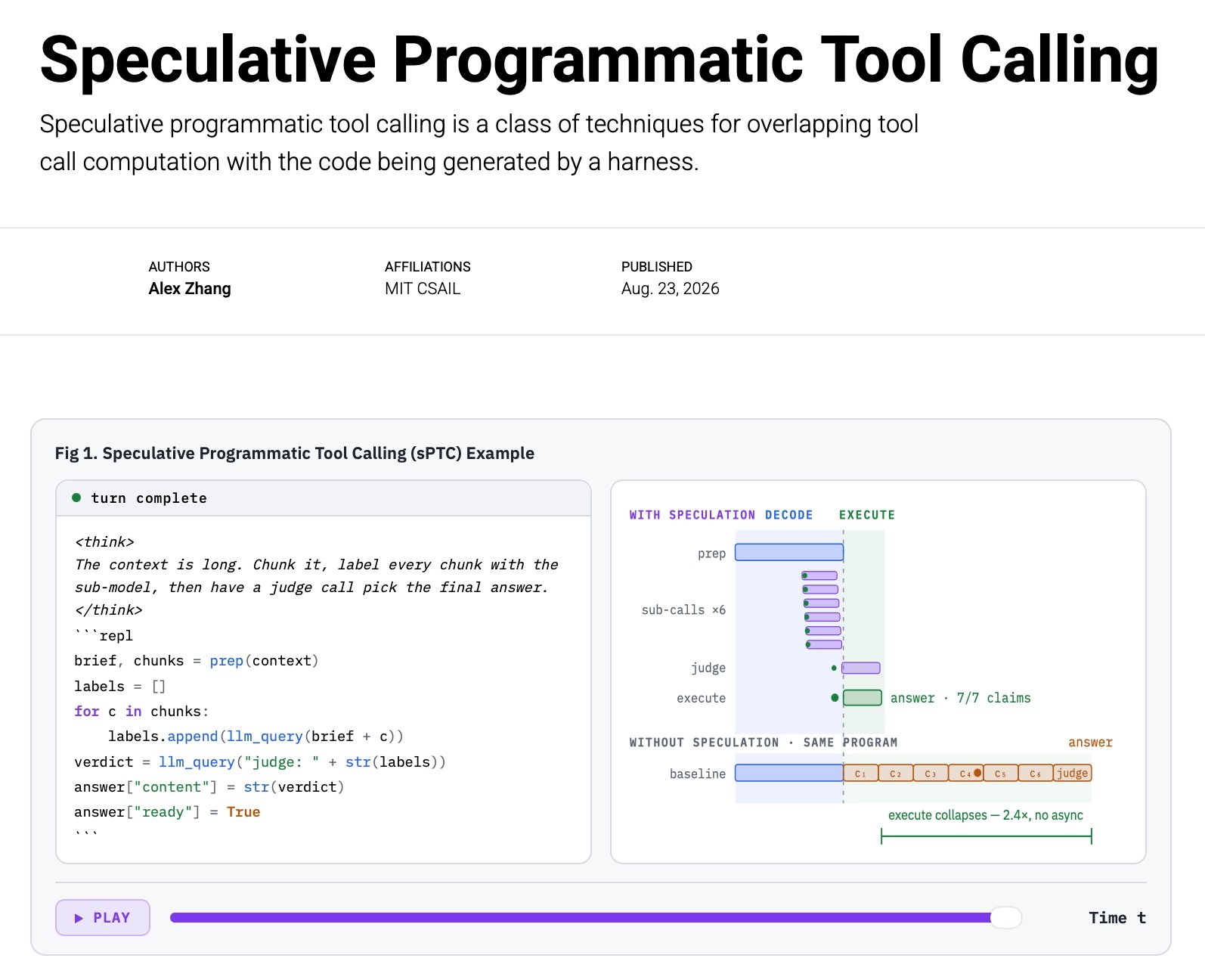Screen dimensions: 1205x980
Task: Click the purple bar in the judge row
Action: pos(861,668)
